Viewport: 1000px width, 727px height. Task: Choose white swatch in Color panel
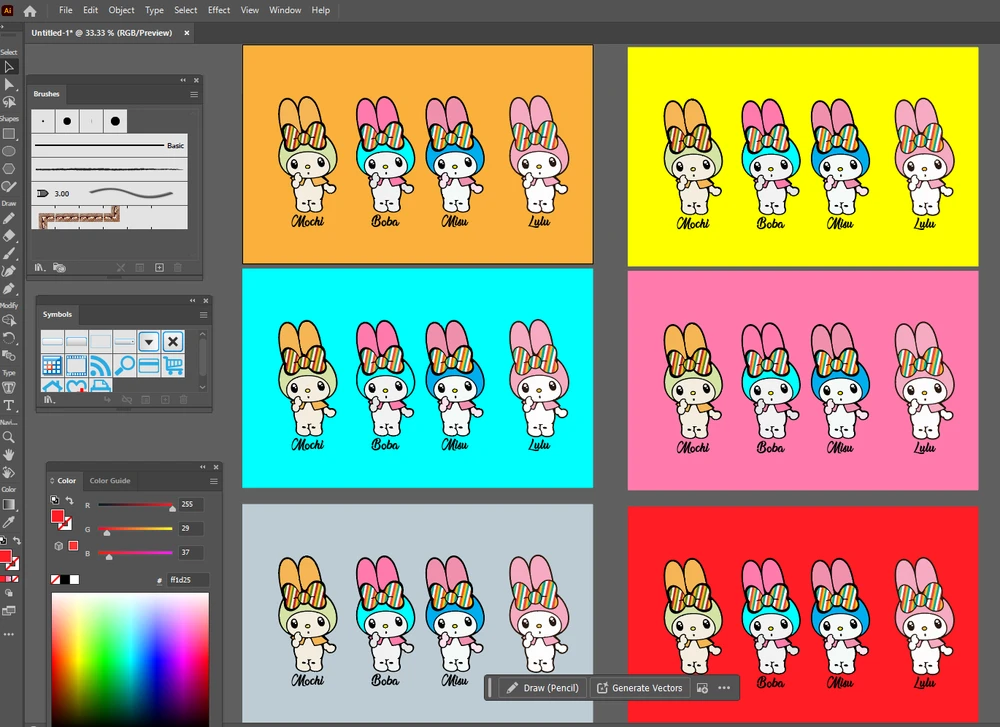75,580
